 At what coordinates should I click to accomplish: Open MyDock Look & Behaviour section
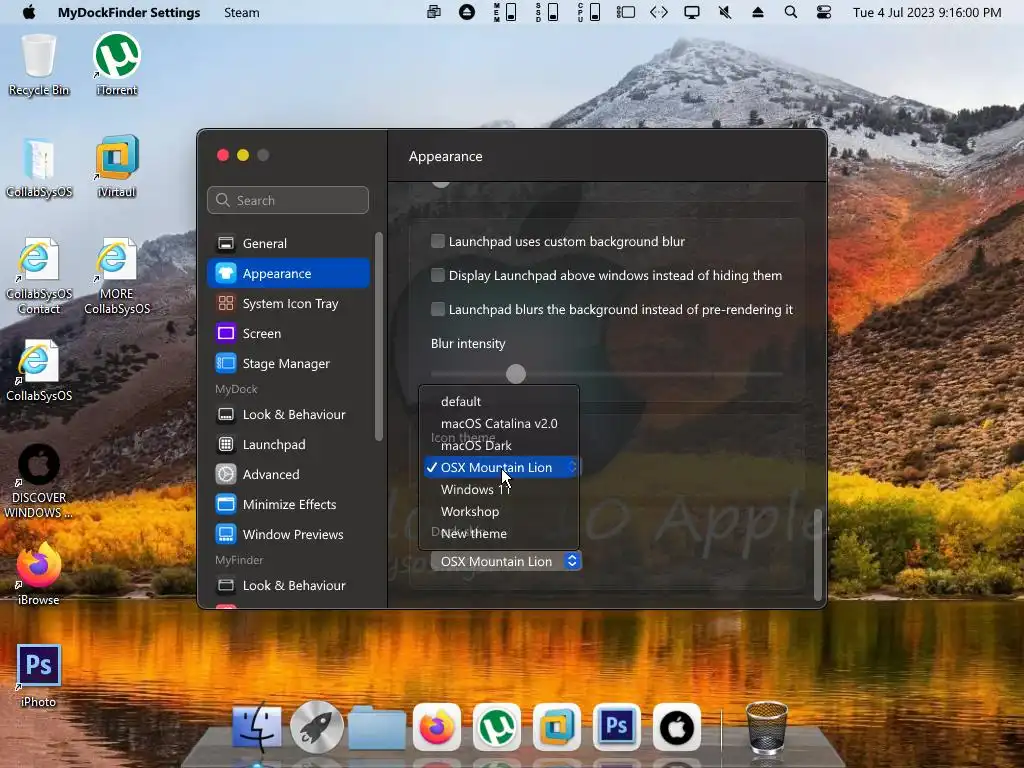[288, 414]
